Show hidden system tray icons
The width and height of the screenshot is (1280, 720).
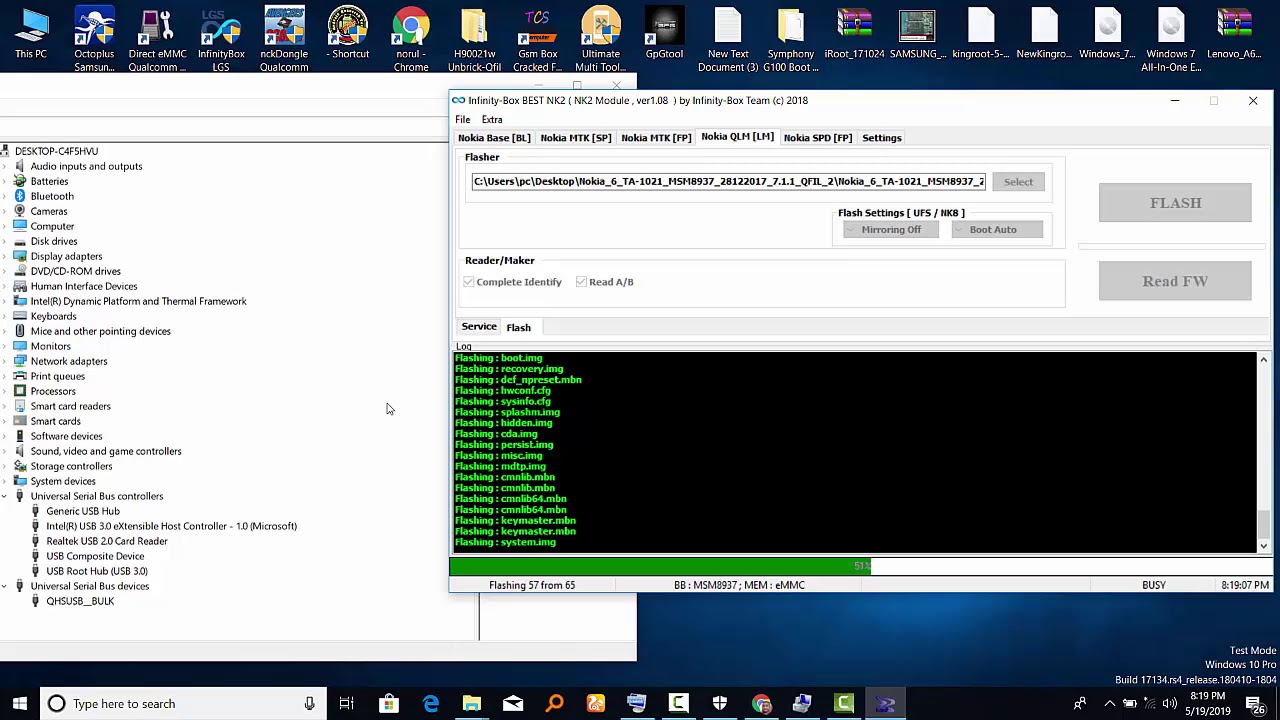[x=1109, y=704]
